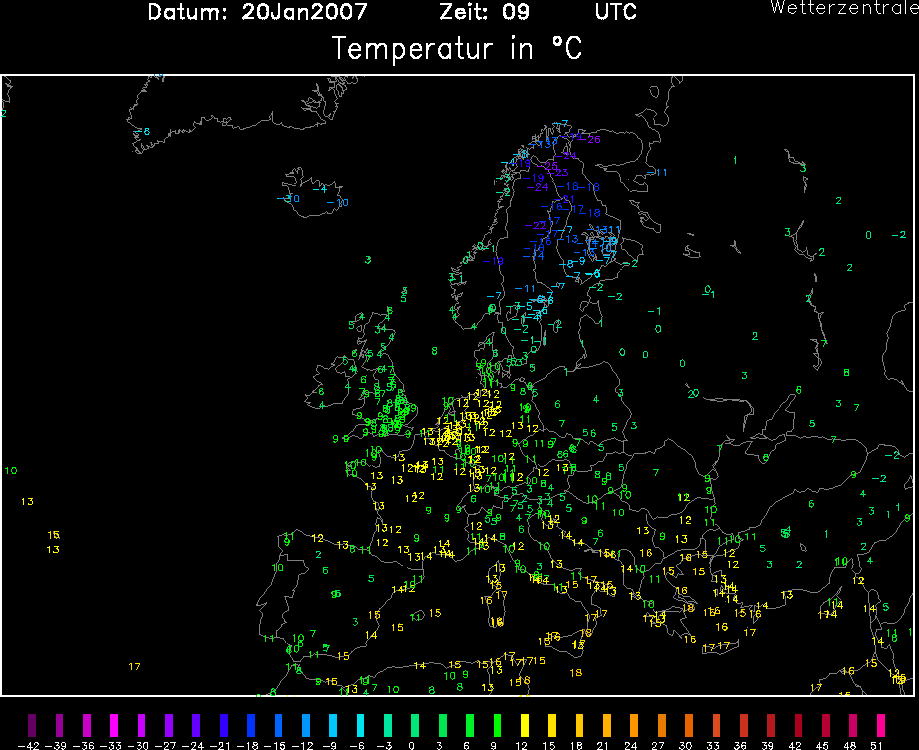The height and width of the screenshot is (750, 919).
Task: Click the 20 reading east of Poland
Action: (x=693, y=393)
